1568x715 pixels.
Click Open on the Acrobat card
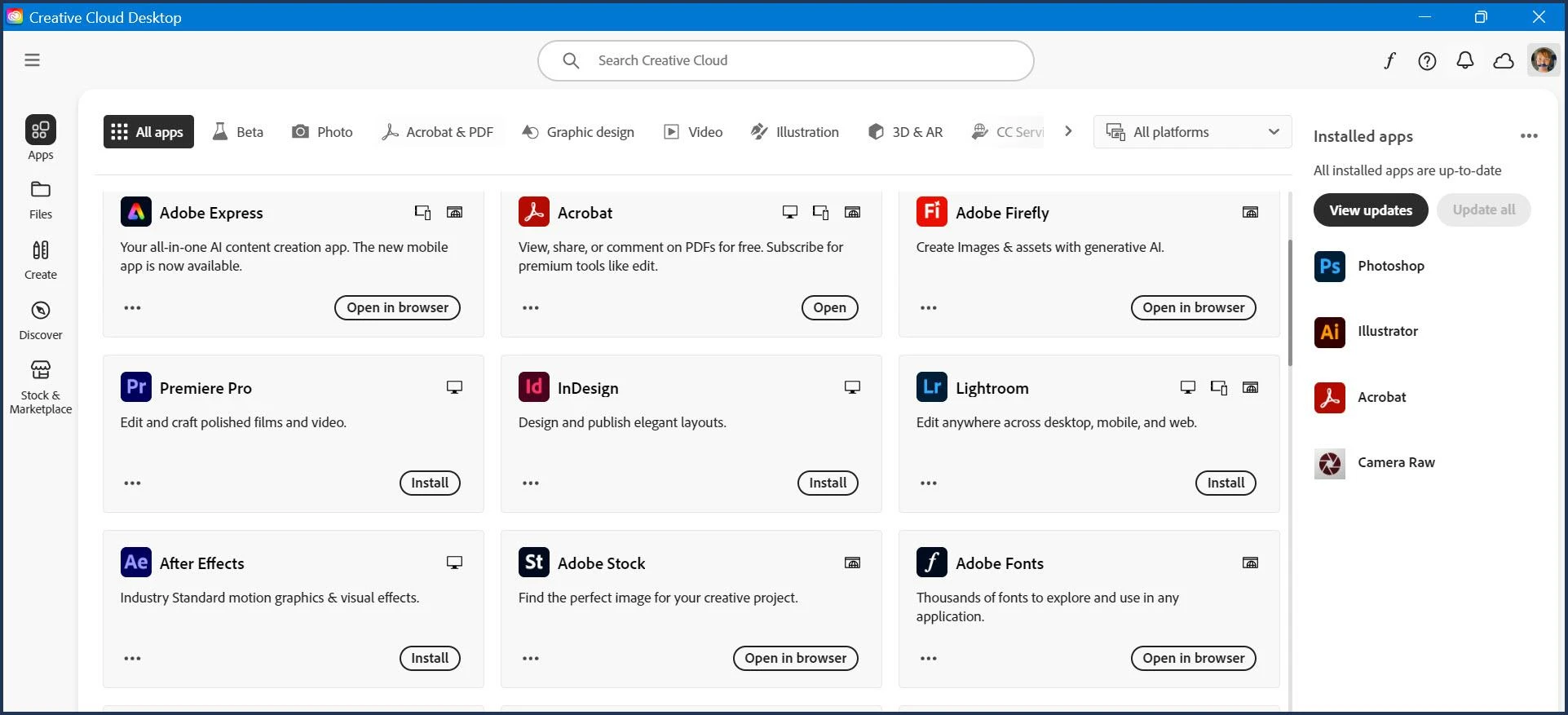point(829,308)
